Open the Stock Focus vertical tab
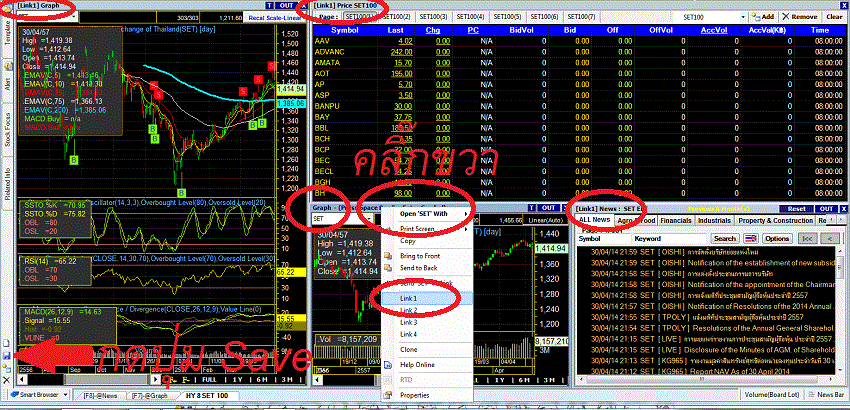 pos(8,132)
